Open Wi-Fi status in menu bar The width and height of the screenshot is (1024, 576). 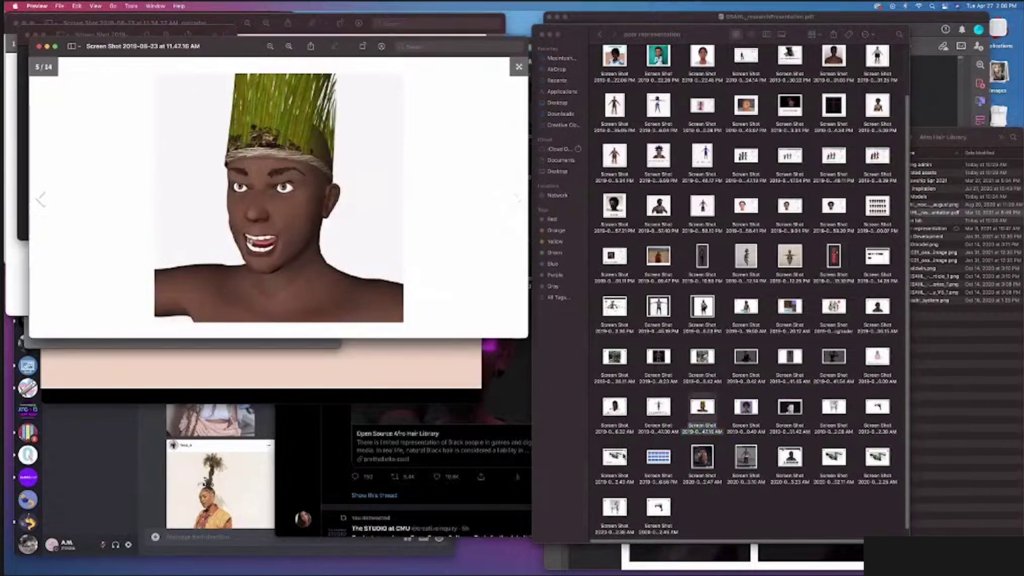coord(918,6)
